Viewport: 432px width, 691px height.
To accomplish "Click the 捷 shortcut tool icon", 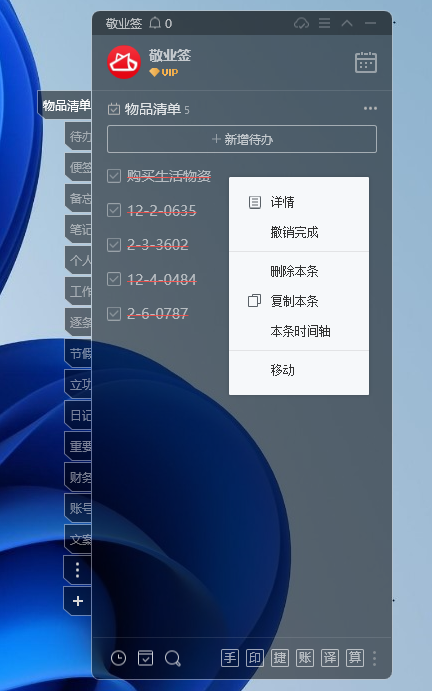I will pos(280,658).
